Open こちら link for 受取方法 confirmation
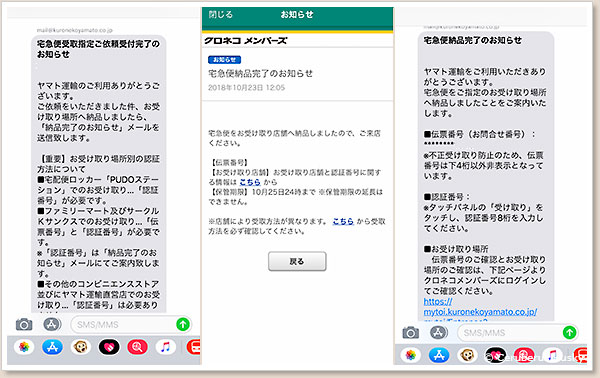 tap(343, 221)
